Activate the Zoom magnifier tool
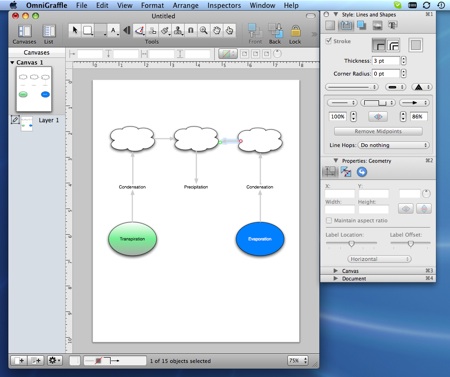The width and height of the screenshot is (450, 377). (204, 31)
